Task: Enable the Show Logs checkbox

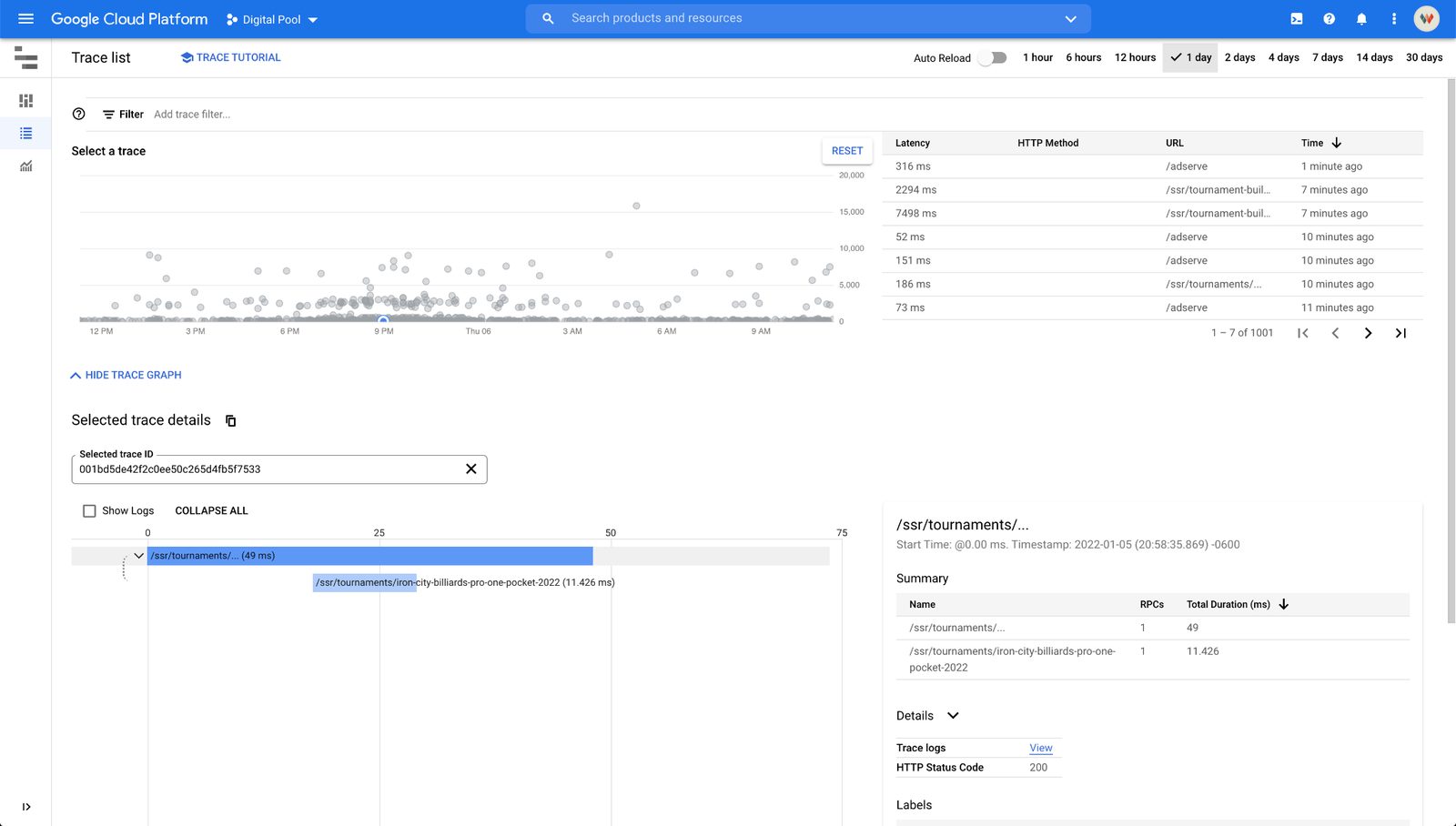Action: click(x=89, y=511)
